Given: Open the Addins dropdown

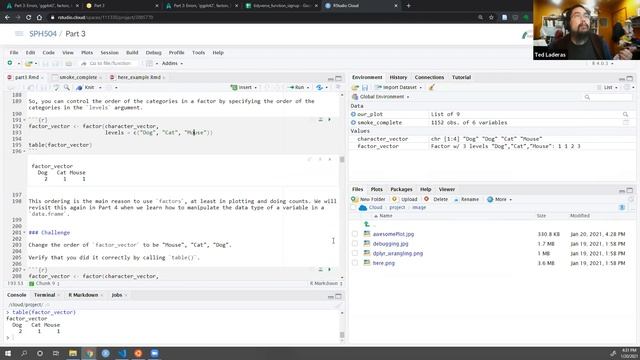Looking at the screenshot, I should pyautogui.click(x=172, y=63).
